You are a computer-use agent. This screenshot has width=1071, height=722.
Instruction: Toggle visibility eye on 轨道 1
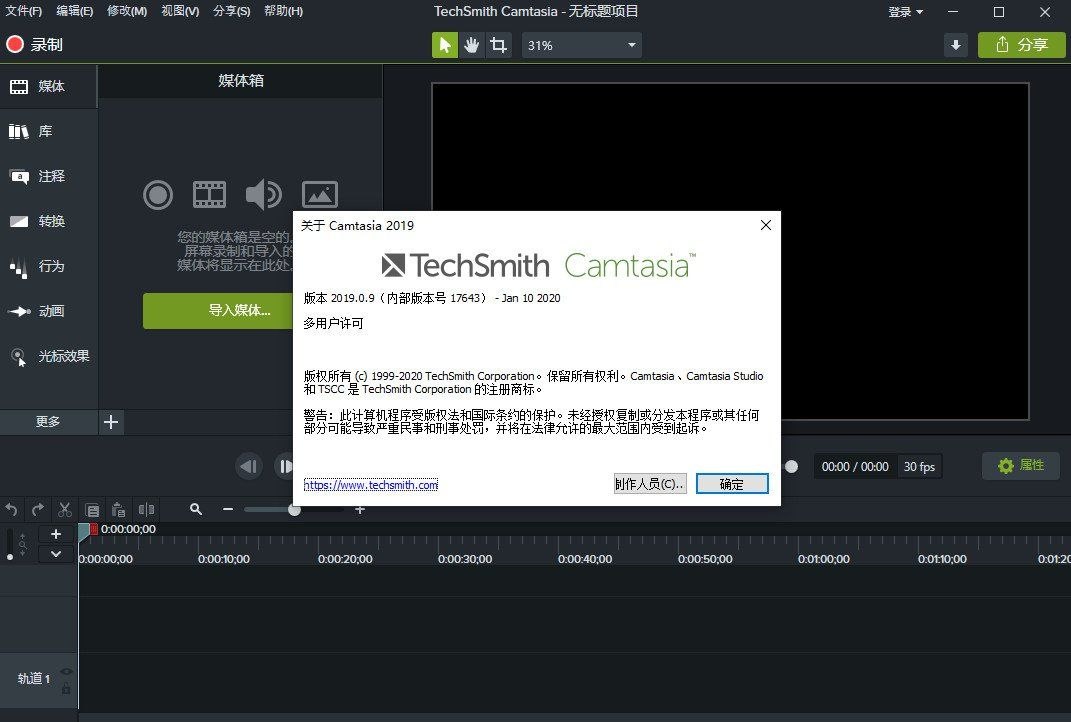point(66,672)
